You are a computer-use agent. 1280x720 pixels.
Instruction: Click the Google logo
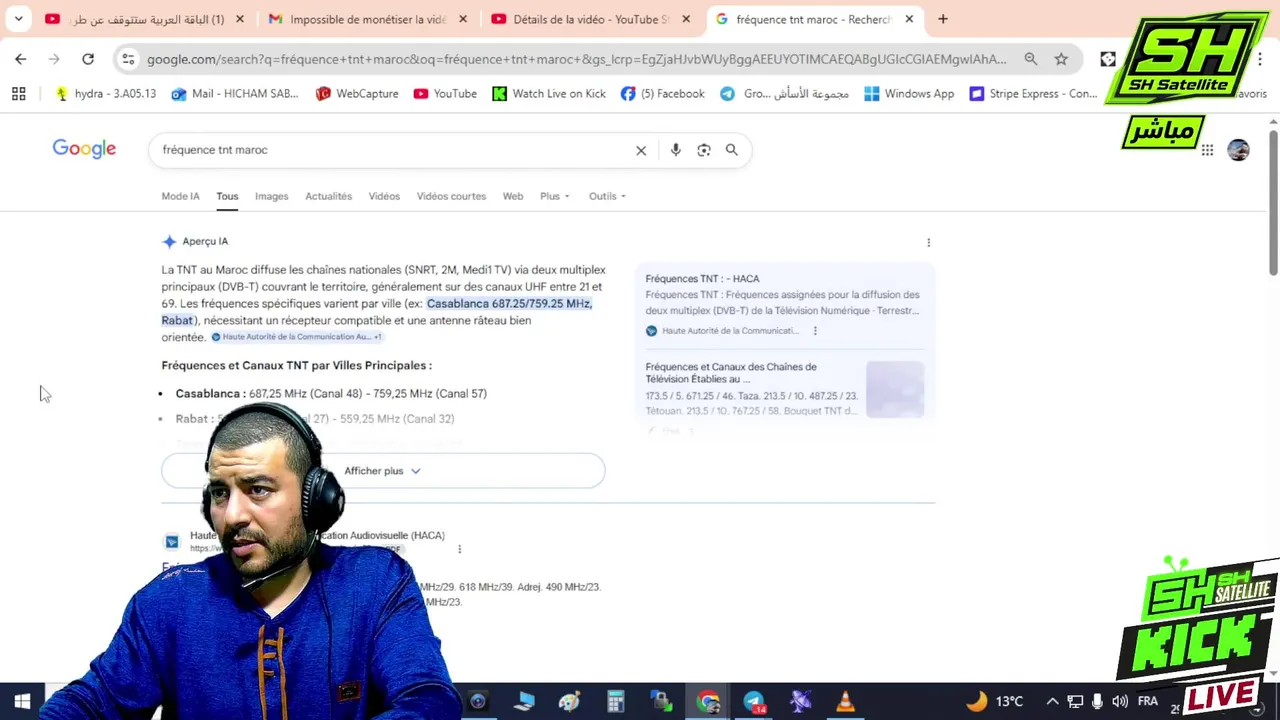coord(84,149)
